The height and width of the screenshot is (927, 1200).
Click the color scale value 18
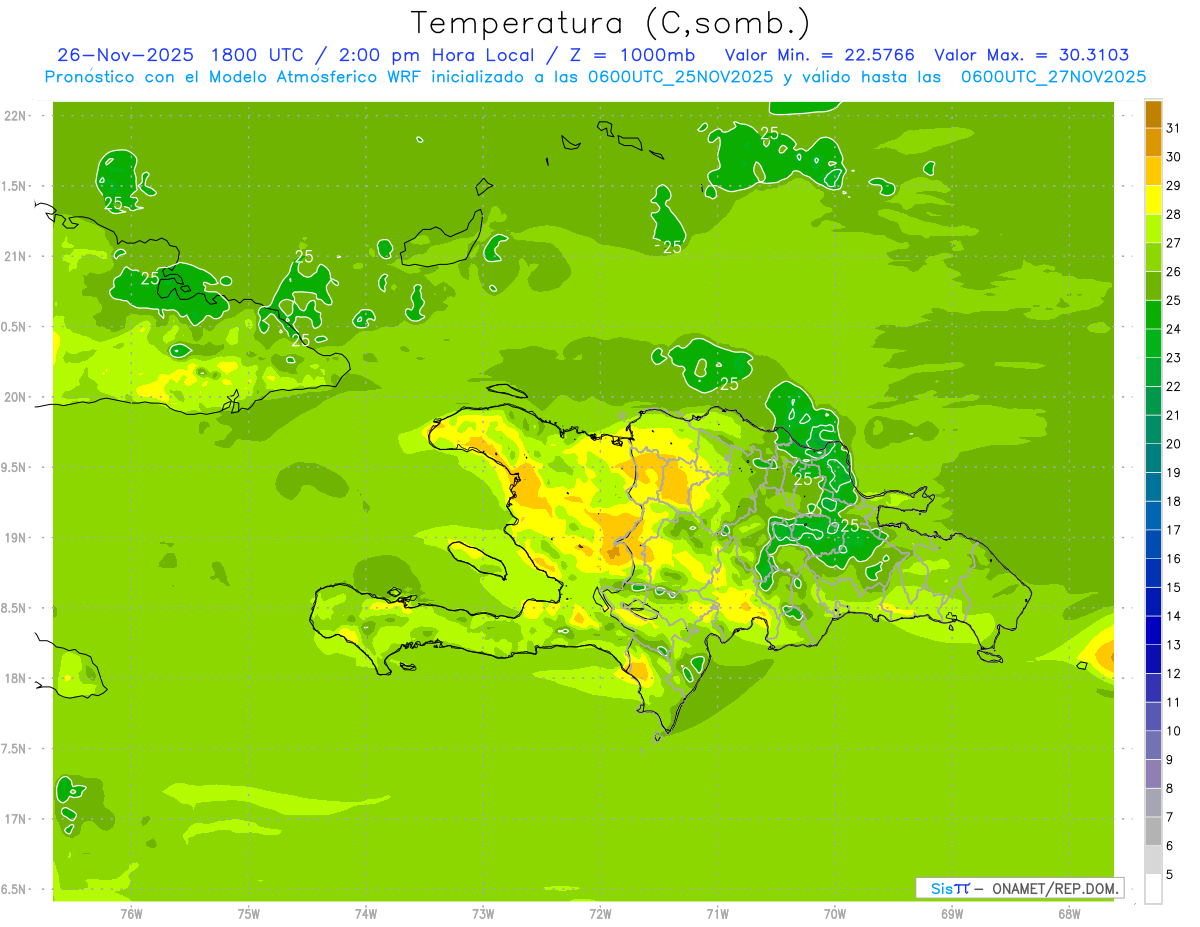[x=1174, y=501]
